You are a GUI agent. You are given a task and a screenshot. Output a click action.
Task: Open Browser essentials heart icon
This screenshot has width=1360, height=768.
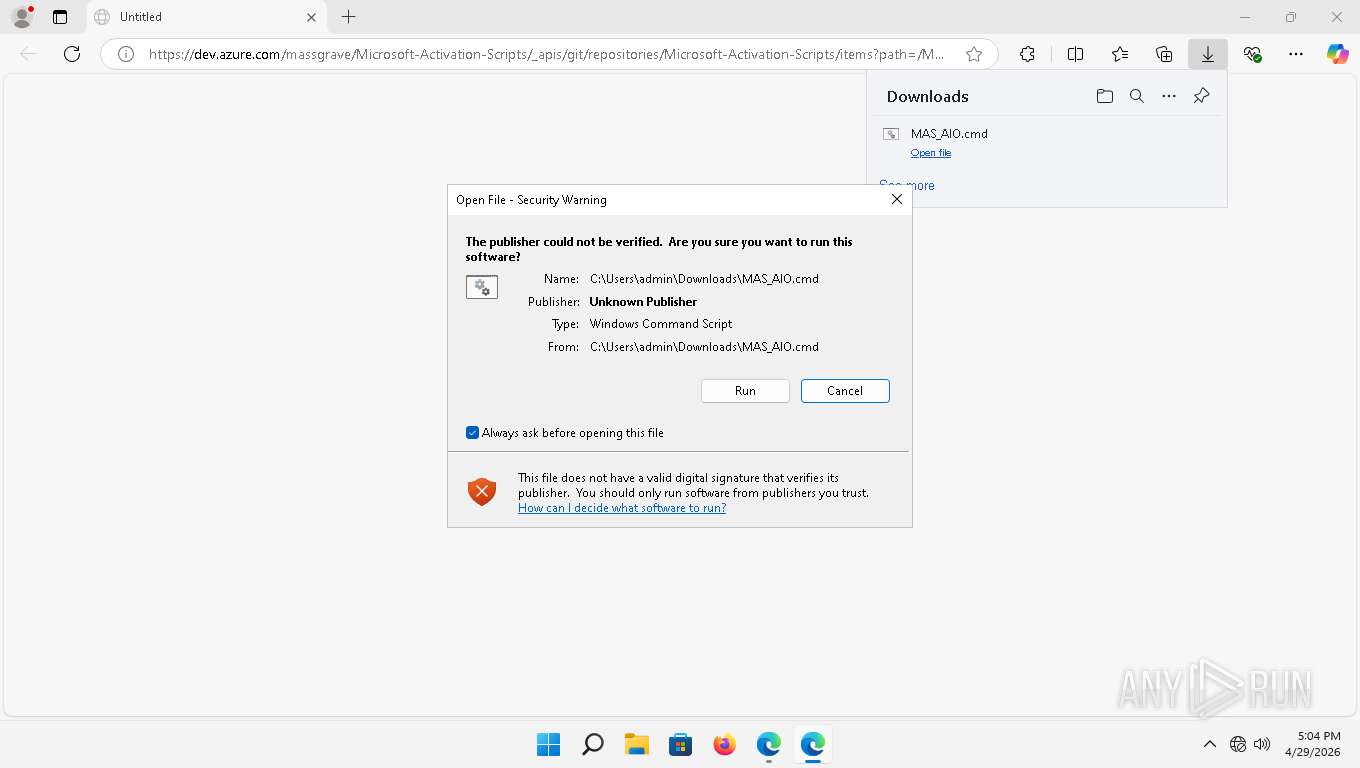coord(1252,55)
